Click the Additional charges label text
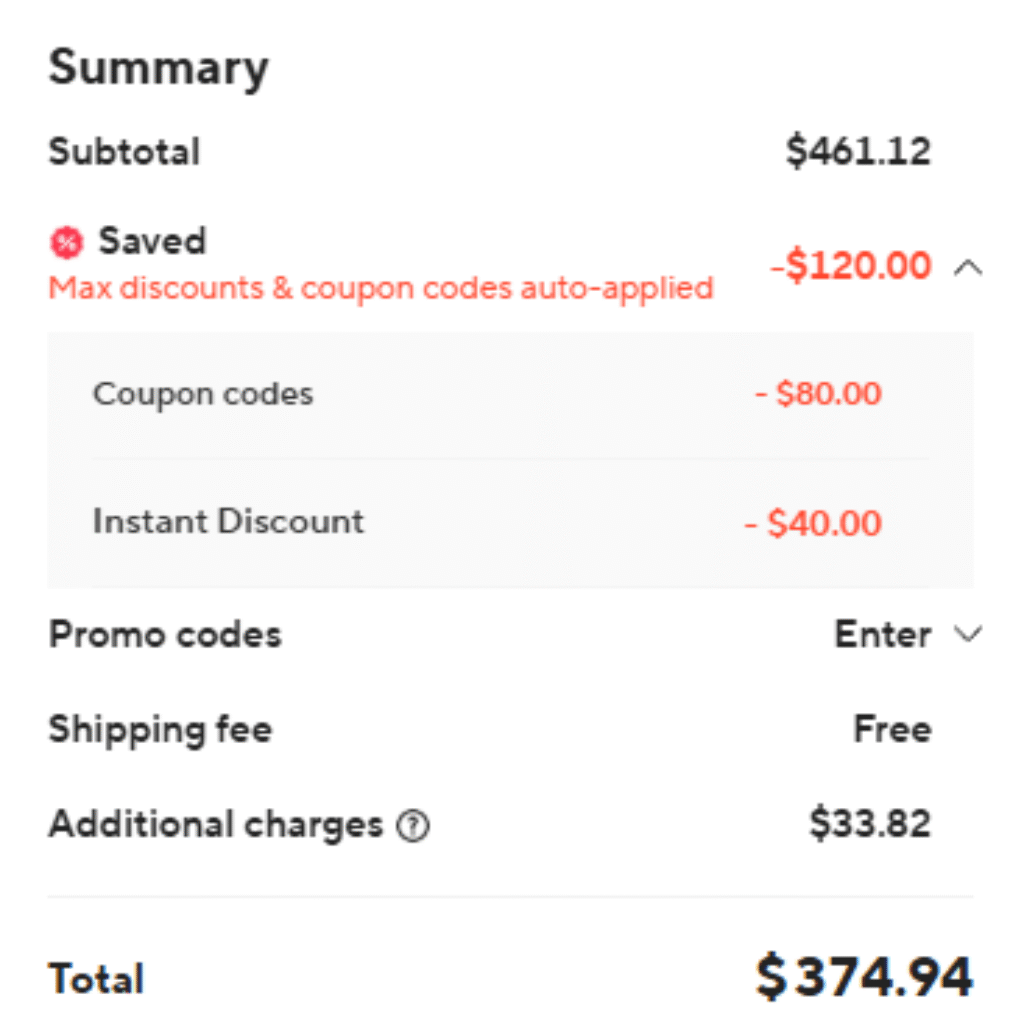This screenshot has width=1024, height=1021. [x=216, y=825]
